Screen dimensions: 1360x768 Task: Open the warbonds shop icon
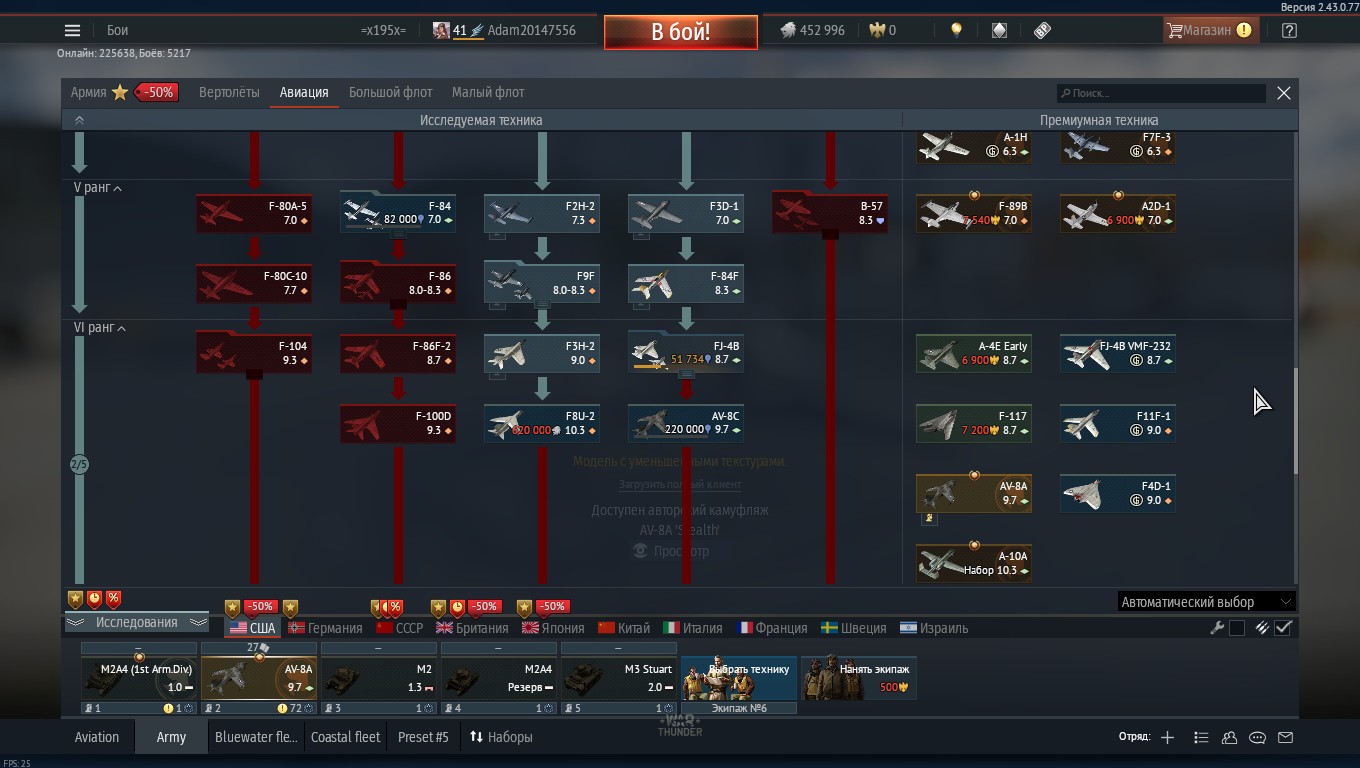999,30
